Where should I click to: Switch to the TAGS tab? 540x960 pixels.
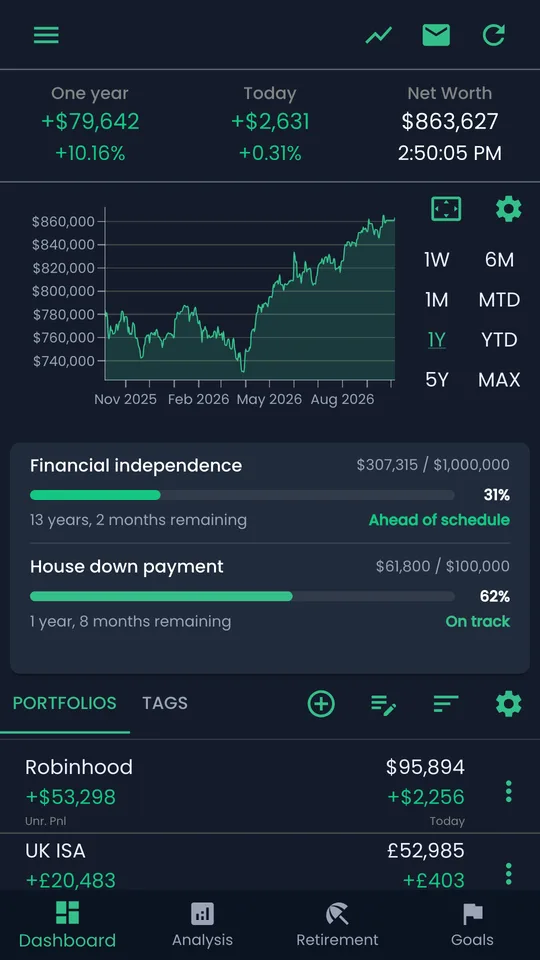tap(165, 703)
